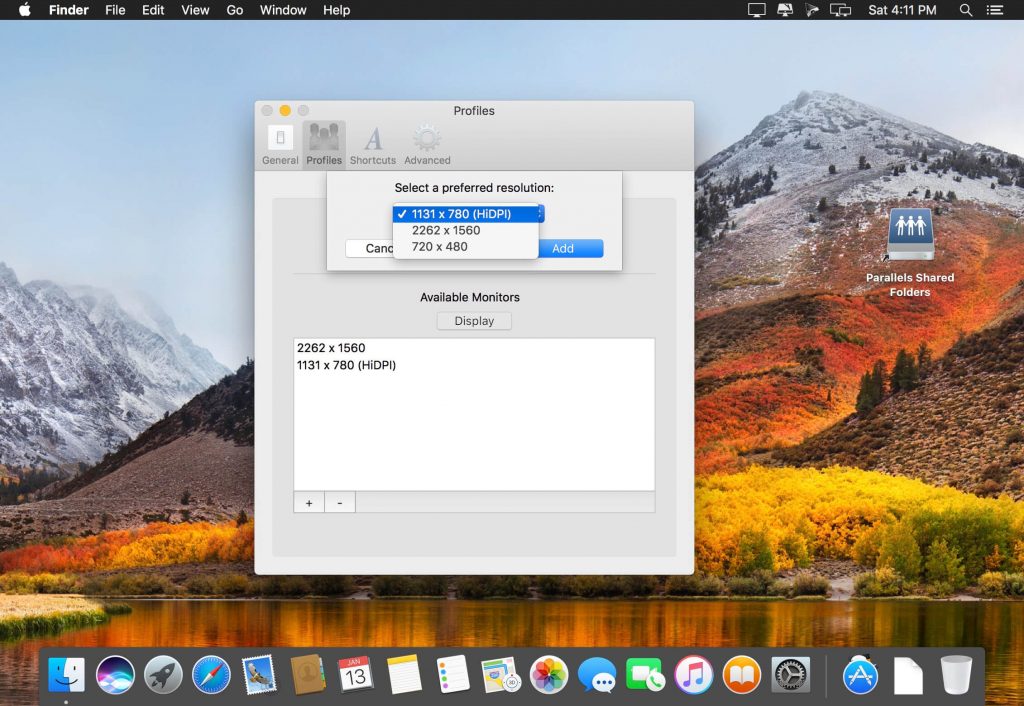Open the Window menu in menu bar
The width and height of the screenshot is (1024, 706).
click(x=283, y=10)
